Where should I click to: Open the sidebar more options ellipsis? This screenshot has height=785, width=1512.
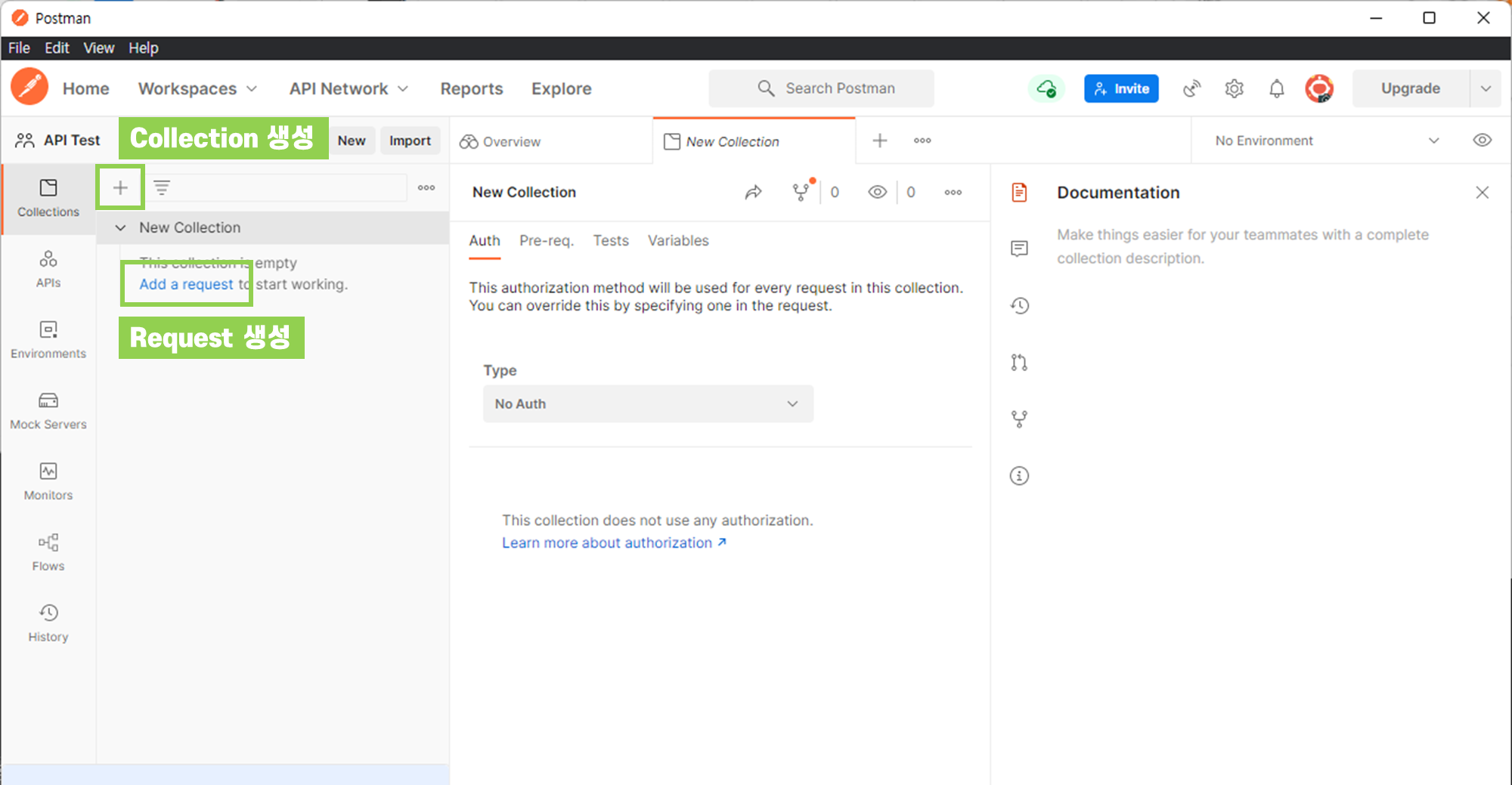click(x=426, y=187)
